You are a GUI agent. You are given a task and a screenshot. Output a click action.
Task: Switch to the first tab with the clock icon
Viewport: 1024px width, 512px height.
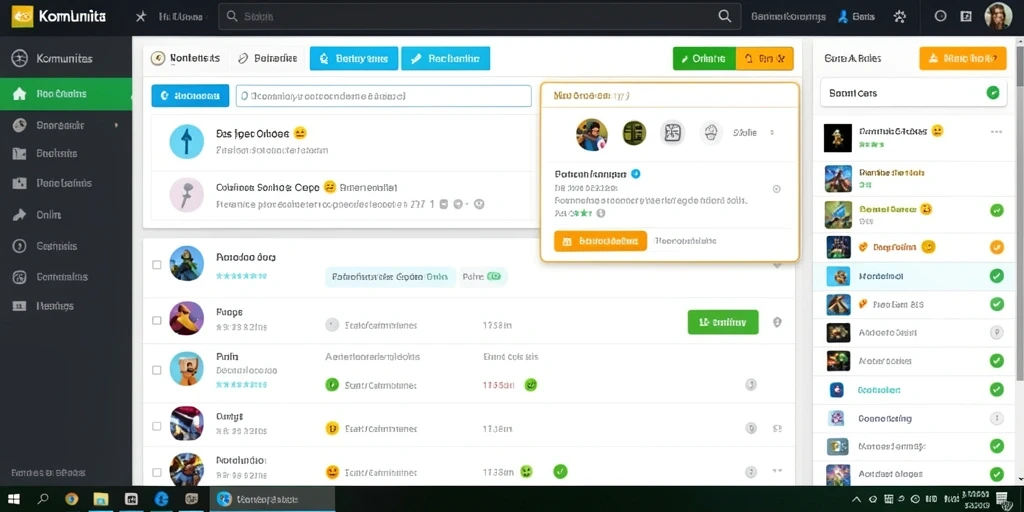pyautogui.click(x=185, y=58)
